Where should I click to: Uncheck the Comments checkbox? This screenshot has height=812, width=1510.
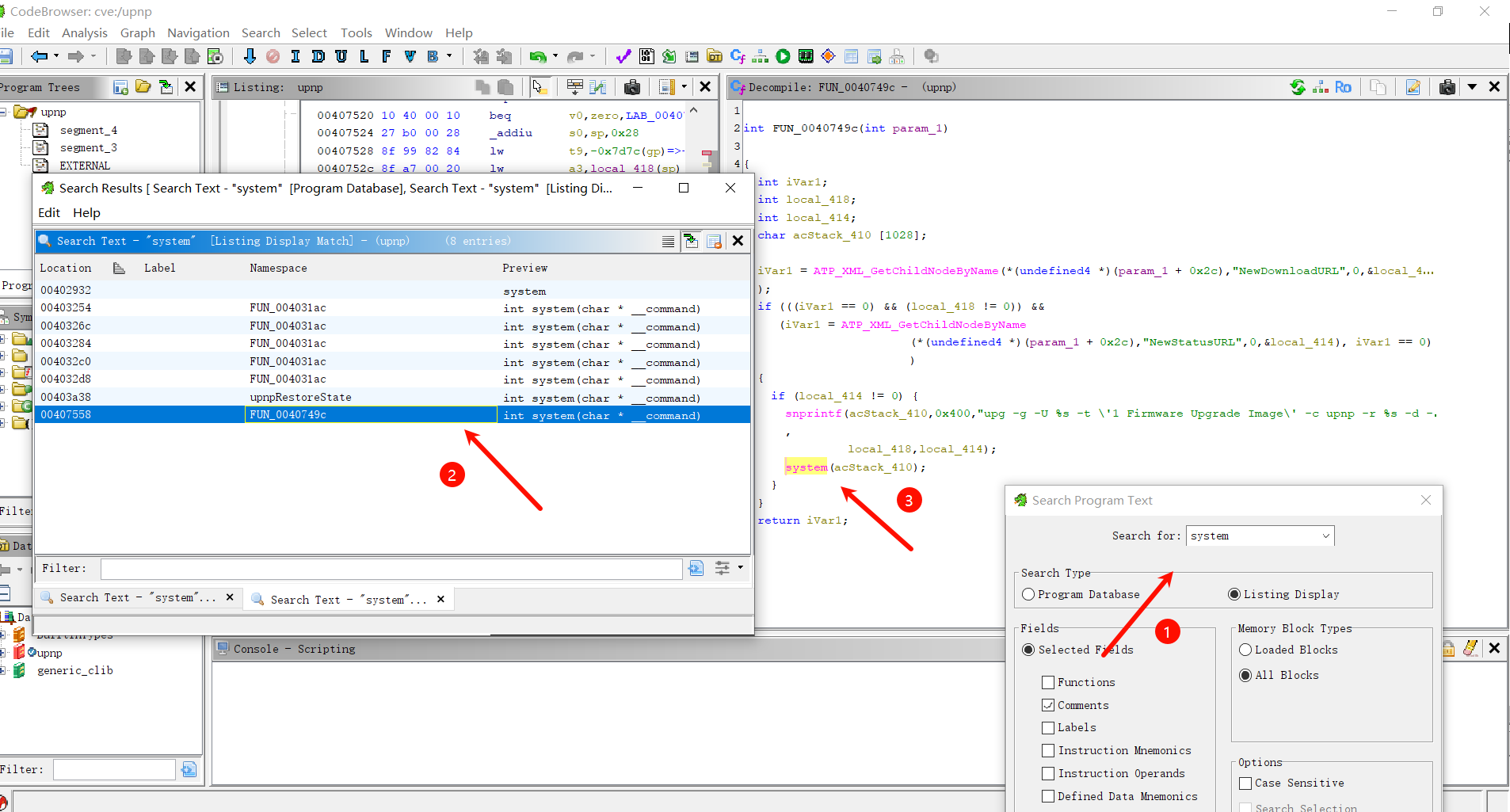(1048, 705)
